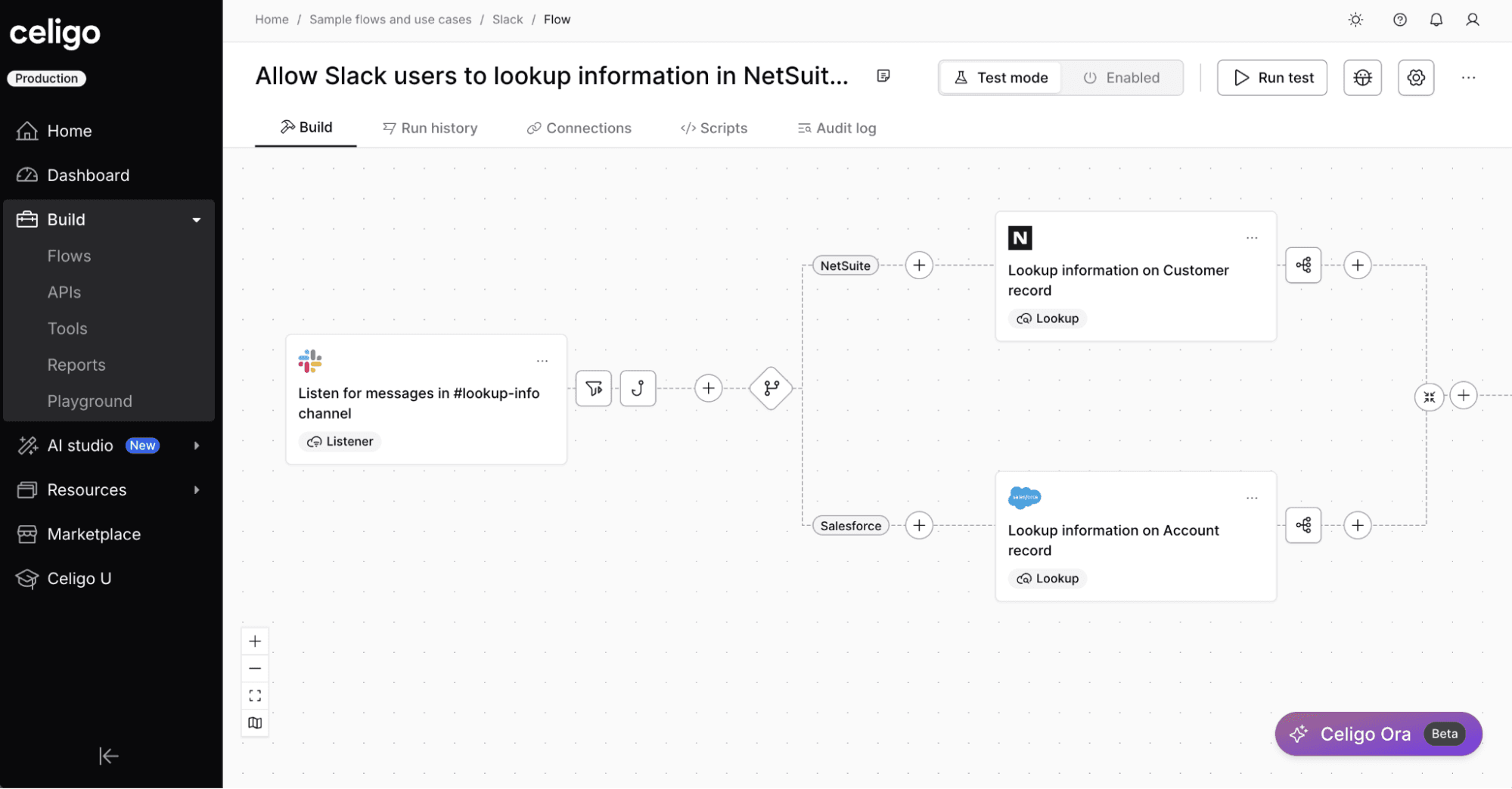Click the Slack breadcrumb link

point(508,20)
